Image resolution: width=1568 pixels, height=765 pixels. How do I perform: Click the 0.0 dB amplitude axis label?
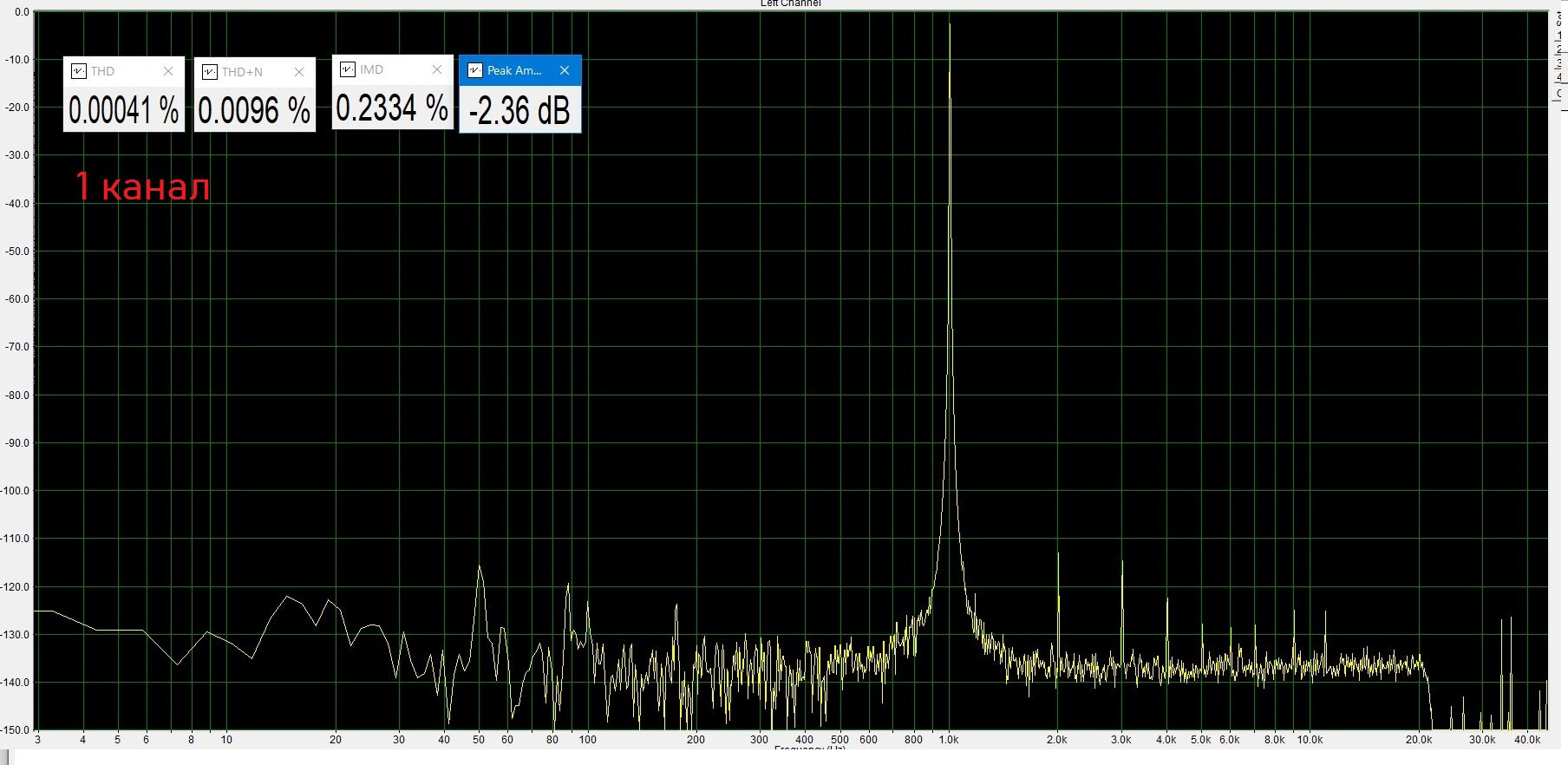[22, 12]
